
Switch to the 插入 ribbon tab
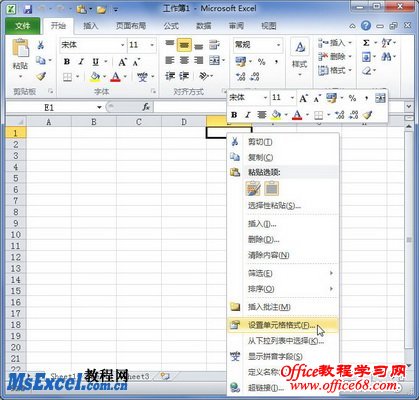tap(90, 26)
